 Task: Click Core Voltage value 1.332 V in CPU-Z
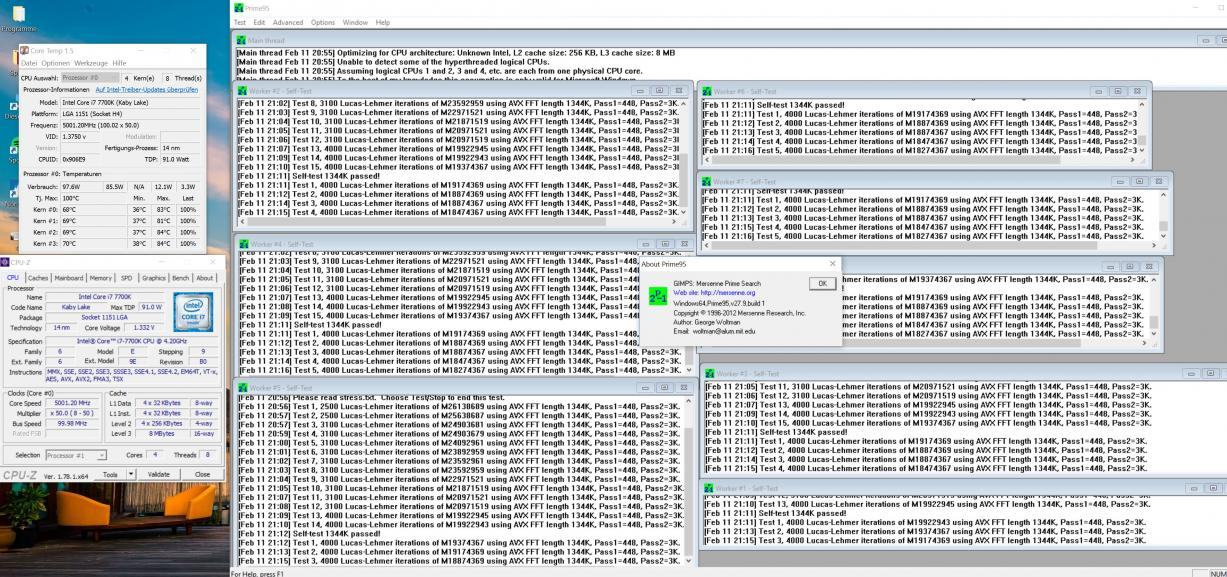pyautogui.click(x=144, y=327)
